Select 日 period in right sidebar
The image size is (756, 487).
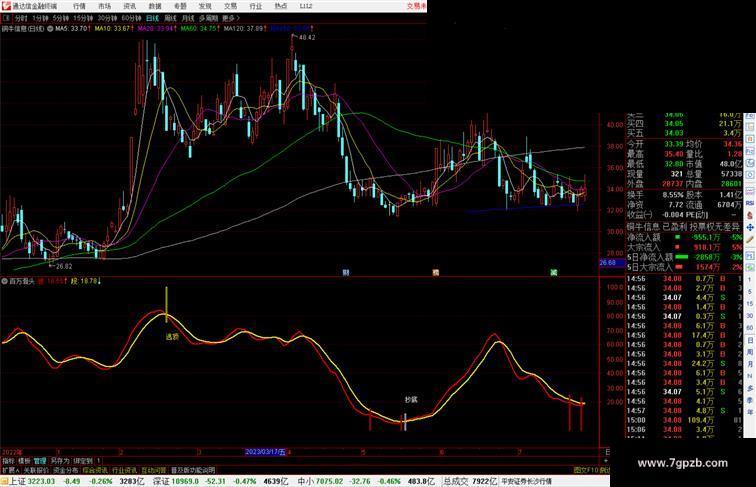[x=750, y=340]
